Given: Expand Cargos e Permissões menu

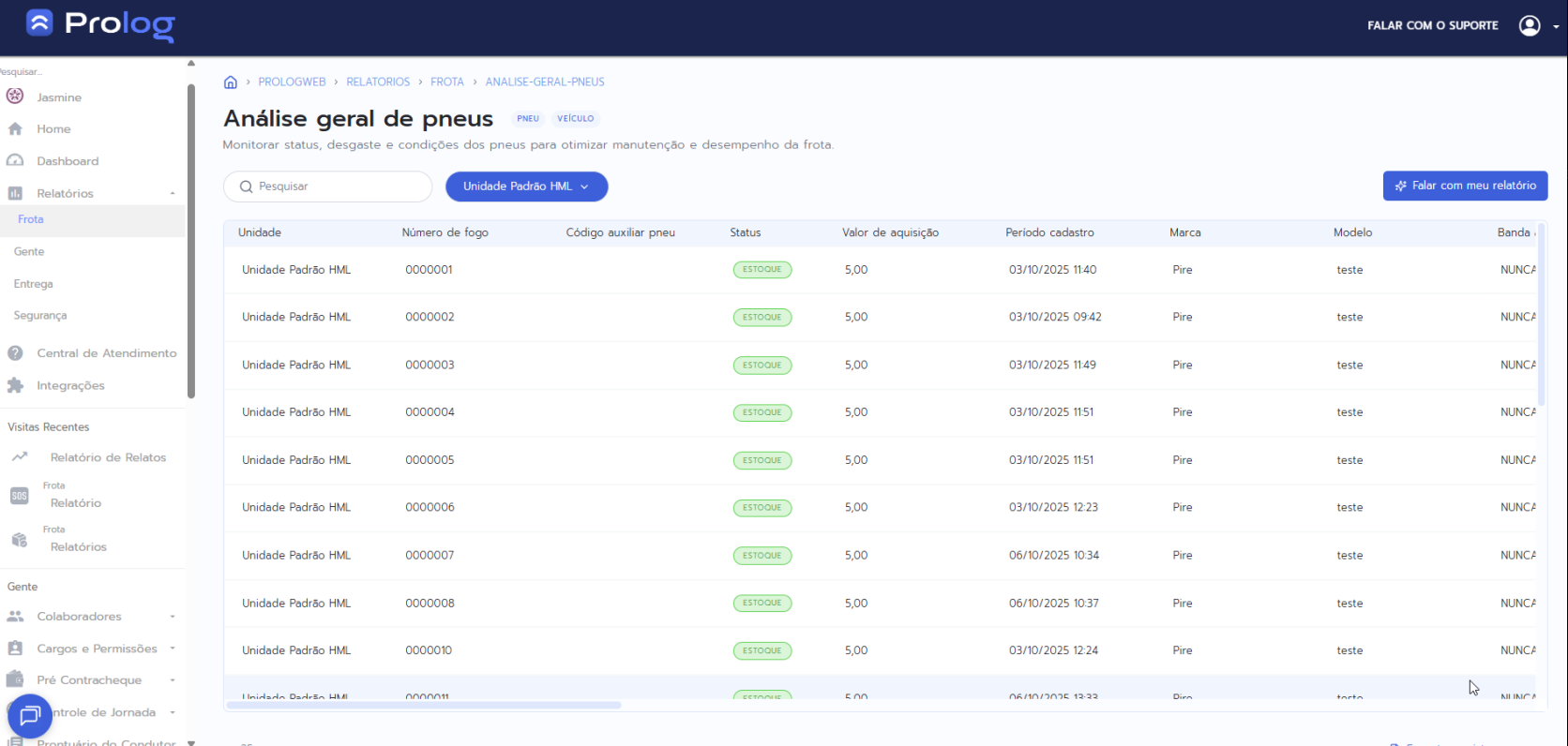Looking at the screenshot, I should (173, 649).
